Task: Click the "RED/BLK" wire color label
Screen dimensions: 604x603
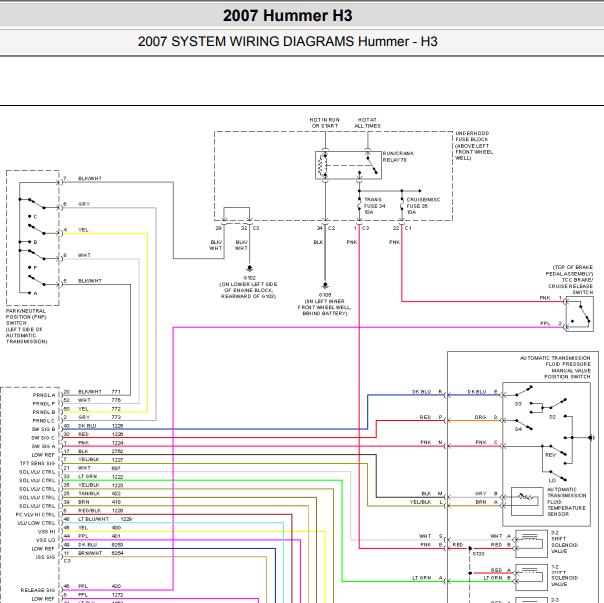Action: click(x=89, y=511)
